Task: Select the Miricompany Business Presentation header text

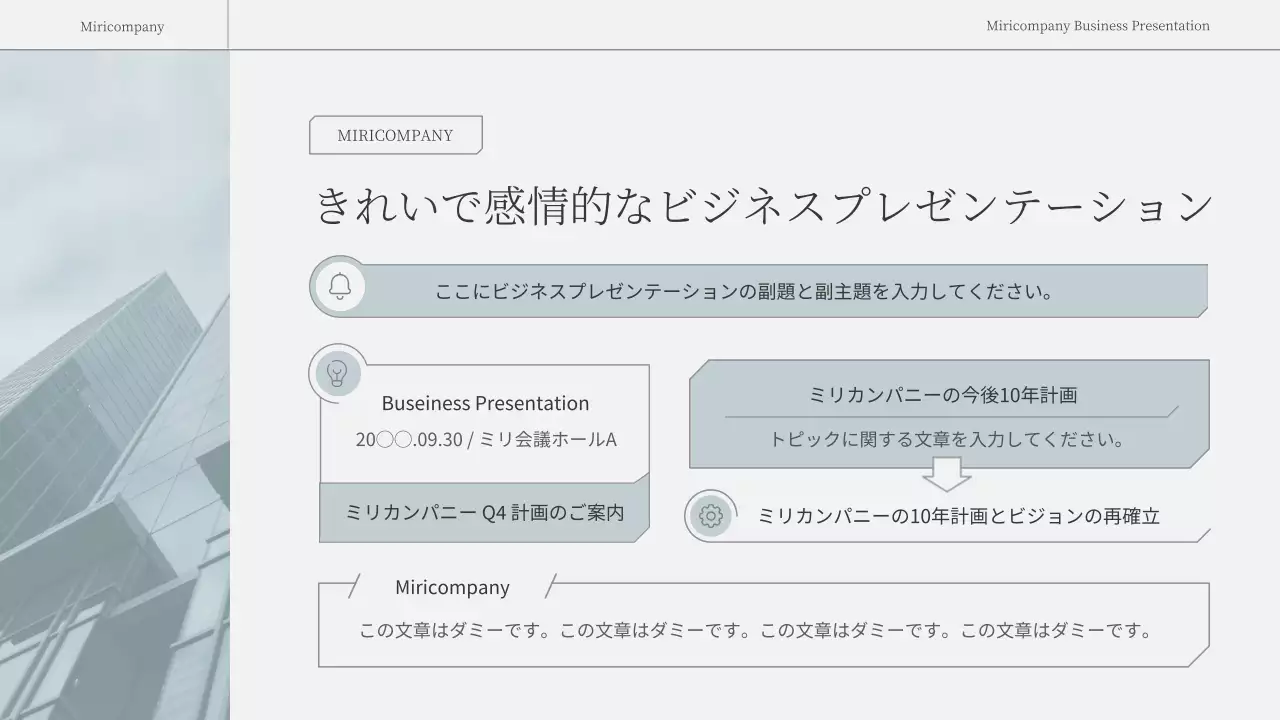Action: tap(1097, 26)
